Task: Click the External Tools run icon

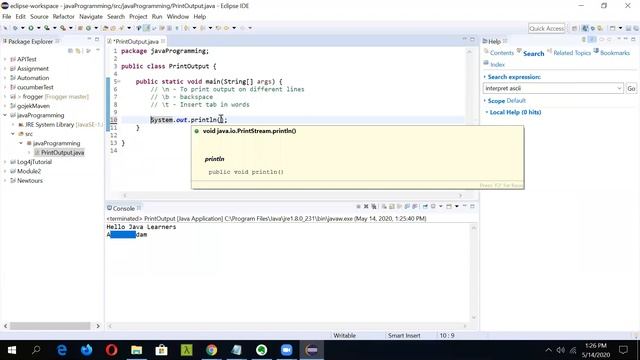Action: pyautogui.click(x=63, y=28)
